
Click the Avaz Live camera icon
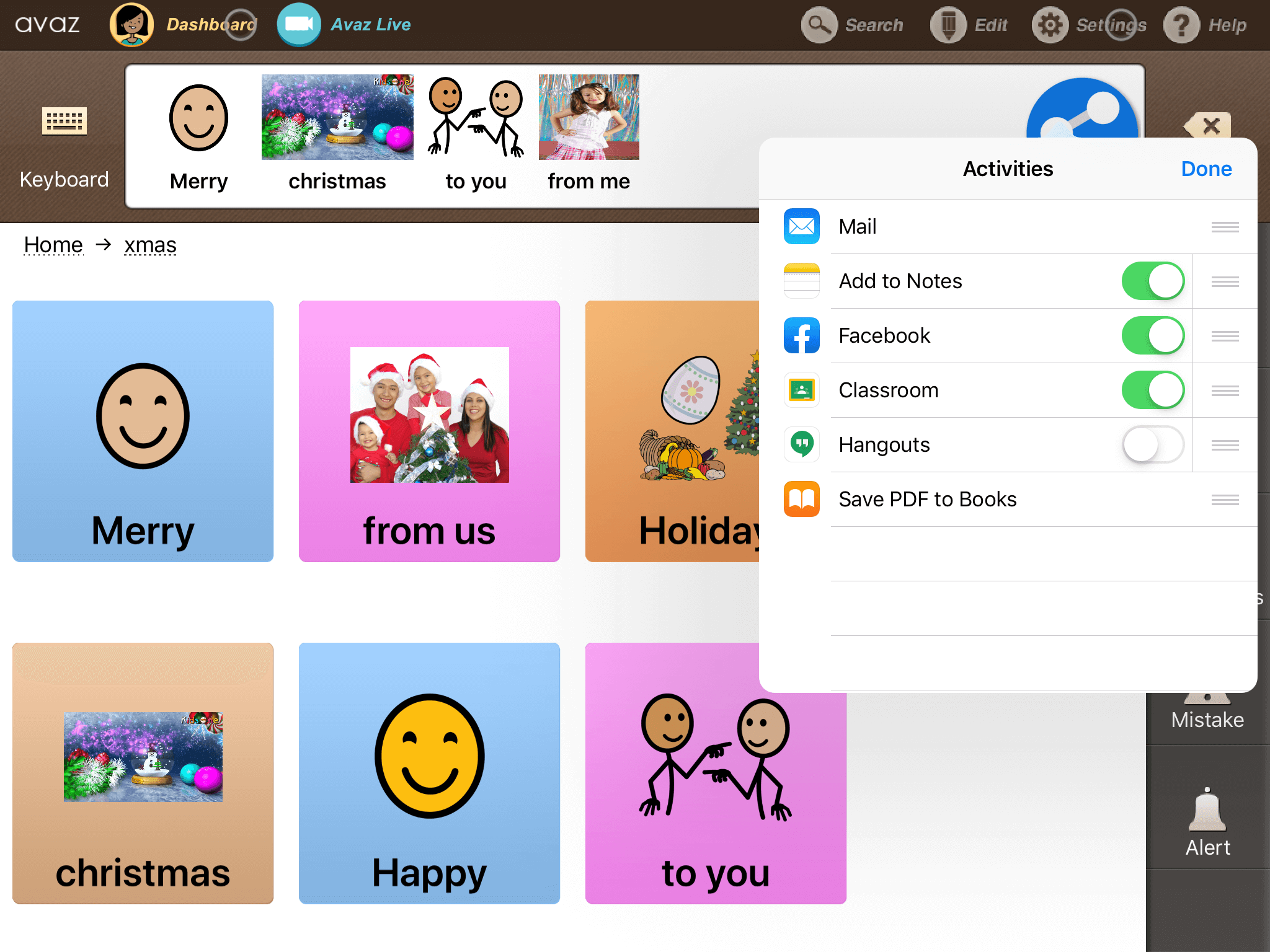pyautogui.click(x=298, y=25)
